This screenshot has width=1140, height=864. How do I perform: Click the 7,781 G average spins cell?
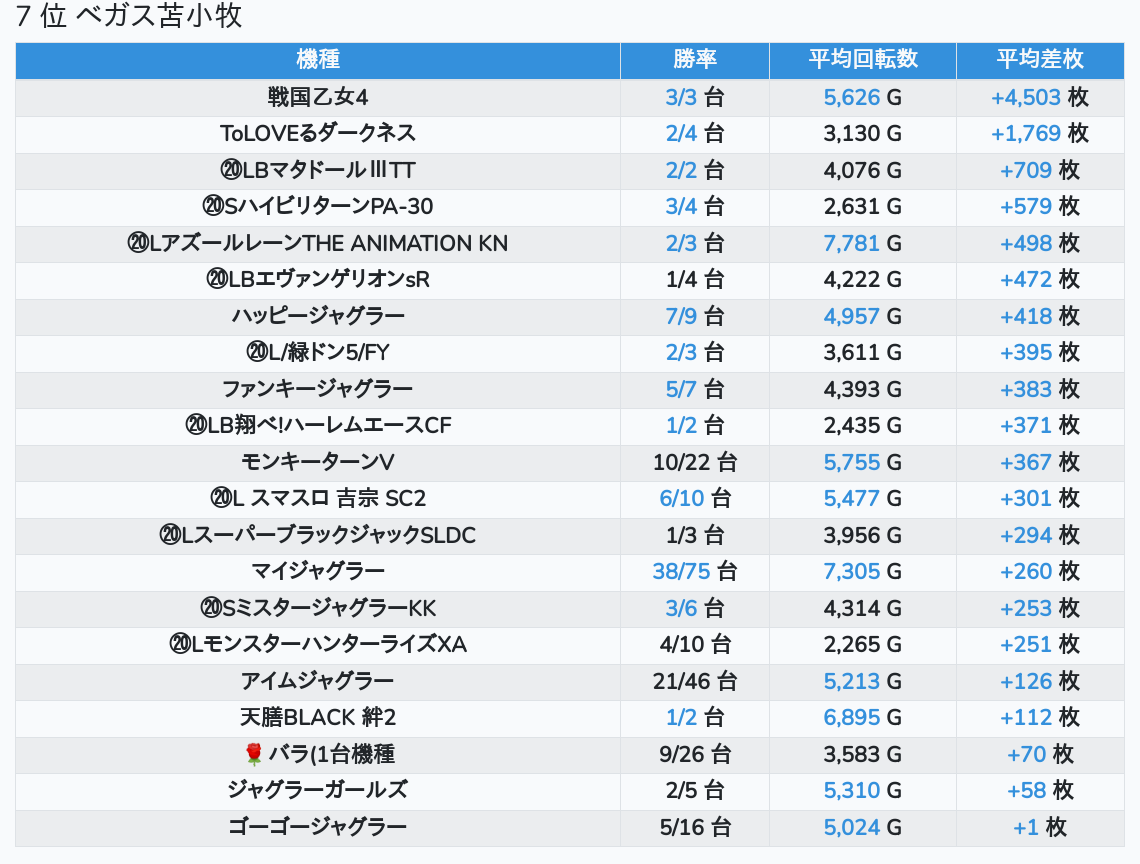tap(863, 243)
